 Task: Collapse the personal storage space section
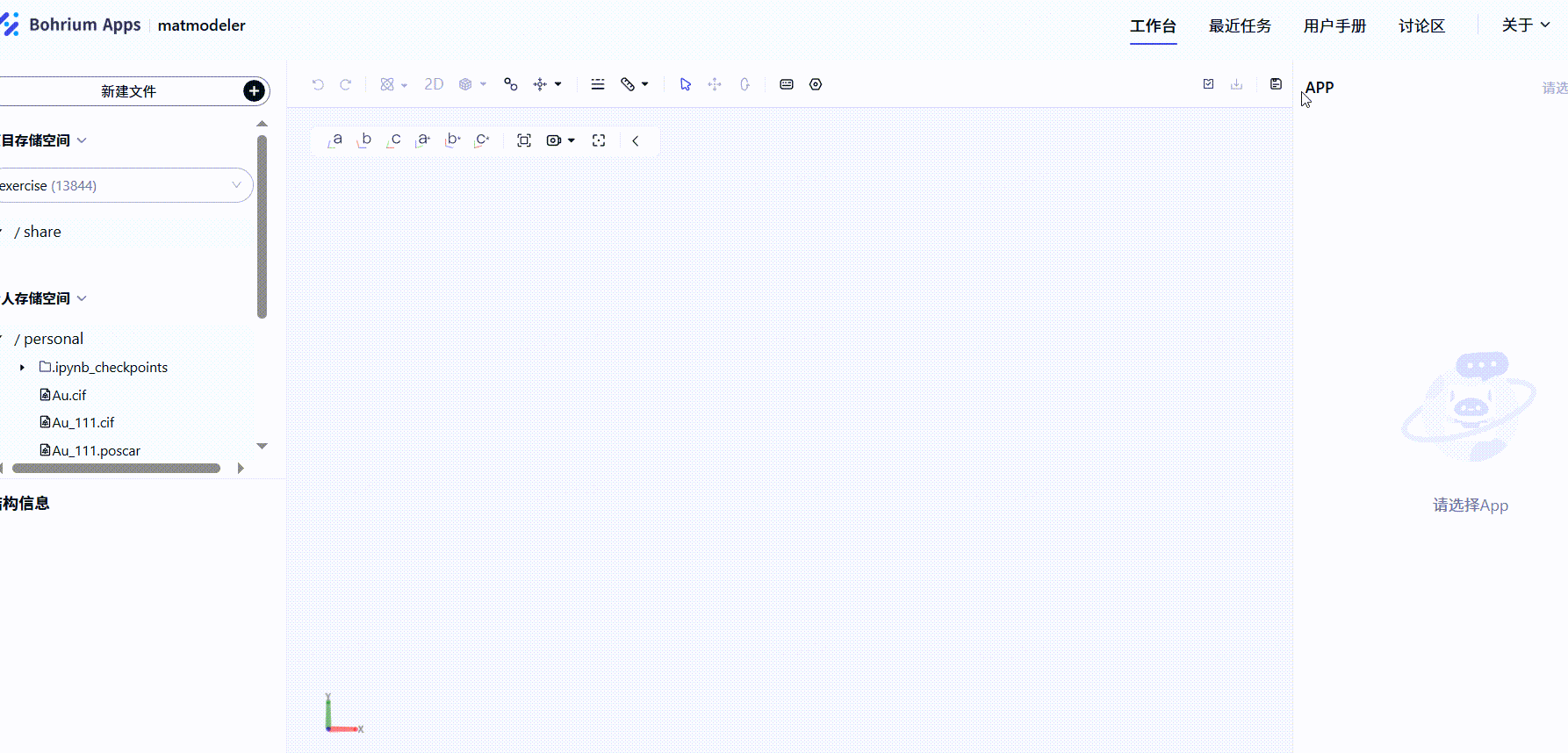[82, 298]
